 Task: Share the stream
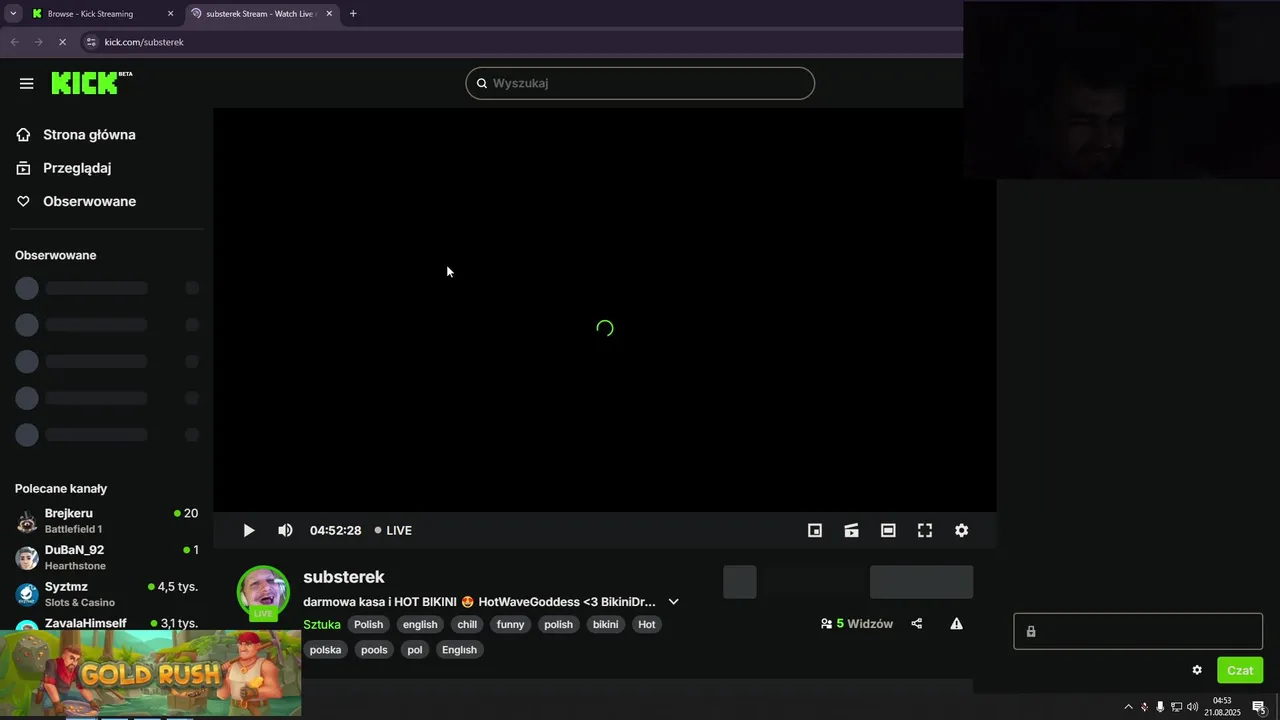917,624
